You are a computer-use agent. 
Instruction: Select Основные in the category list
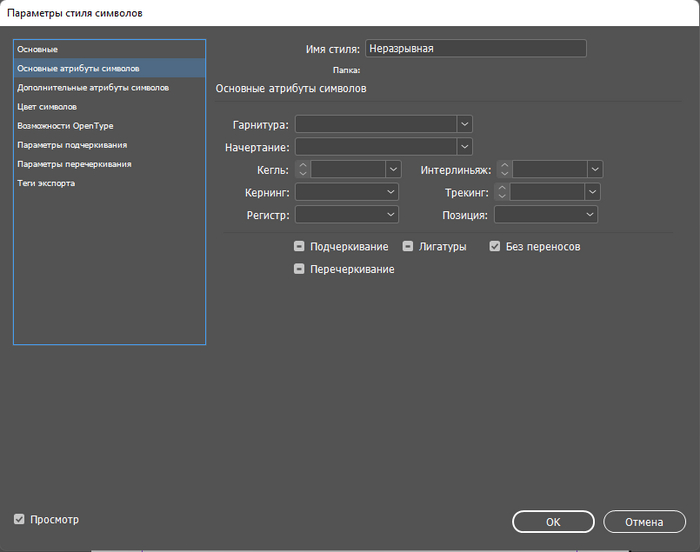tap(37, 49)
